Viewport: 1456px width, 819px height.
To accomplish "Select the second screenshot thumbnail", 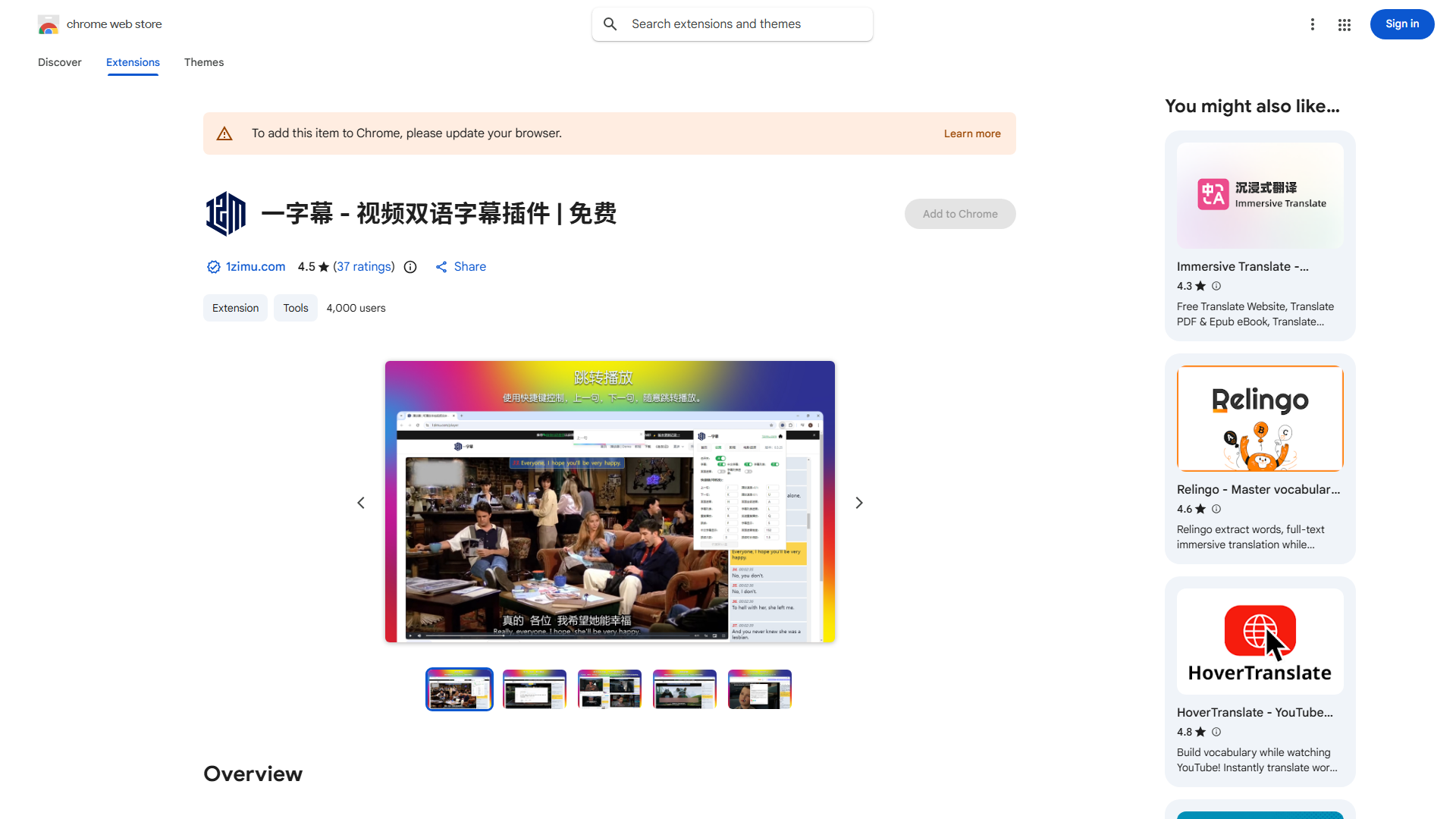I will [535, 689].
